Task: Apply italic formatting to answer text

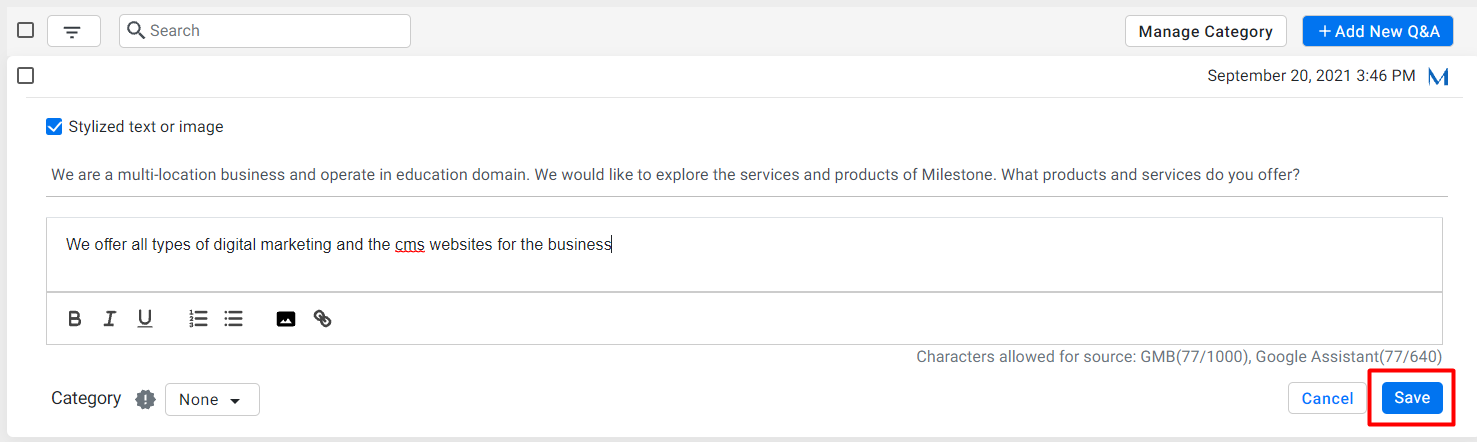Action: (x=110, y=319)
